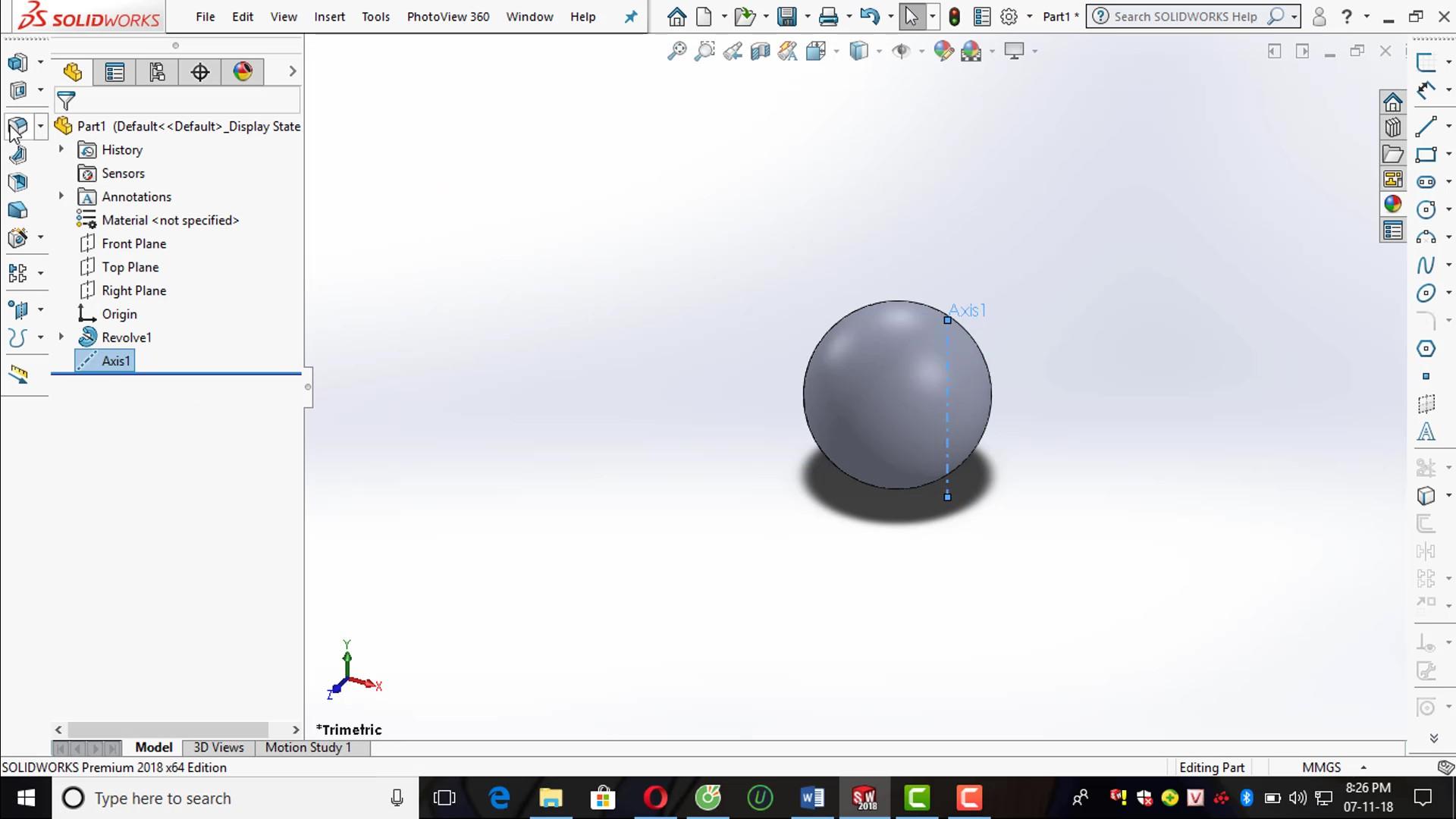
Task: Click the Zoom to Fit icon
Action: (x=676, y=51)
